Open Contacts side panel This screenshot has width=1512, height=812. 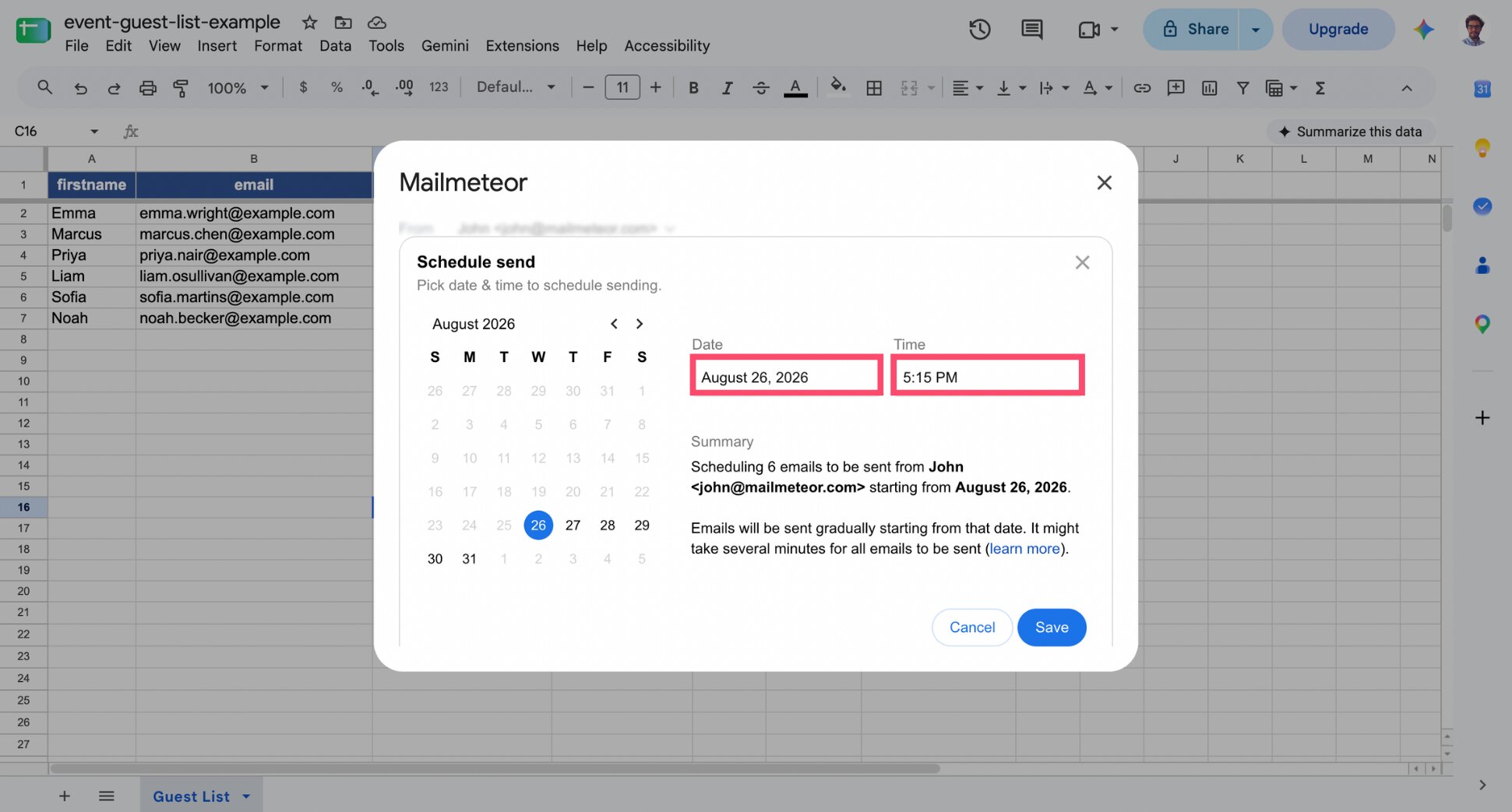point(1482,265)
